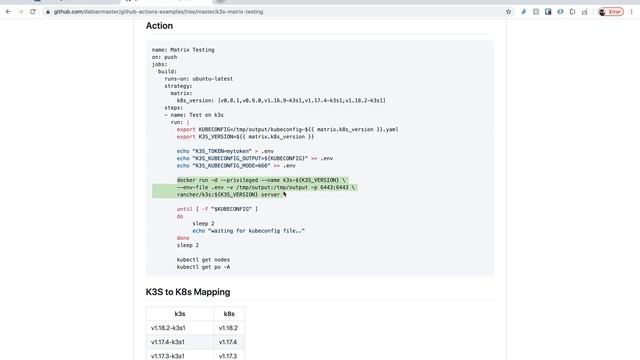Click the highlighted 'docker run -d' line
The image size is (640, 360).
pyautogui.click(x=262, y=180)
